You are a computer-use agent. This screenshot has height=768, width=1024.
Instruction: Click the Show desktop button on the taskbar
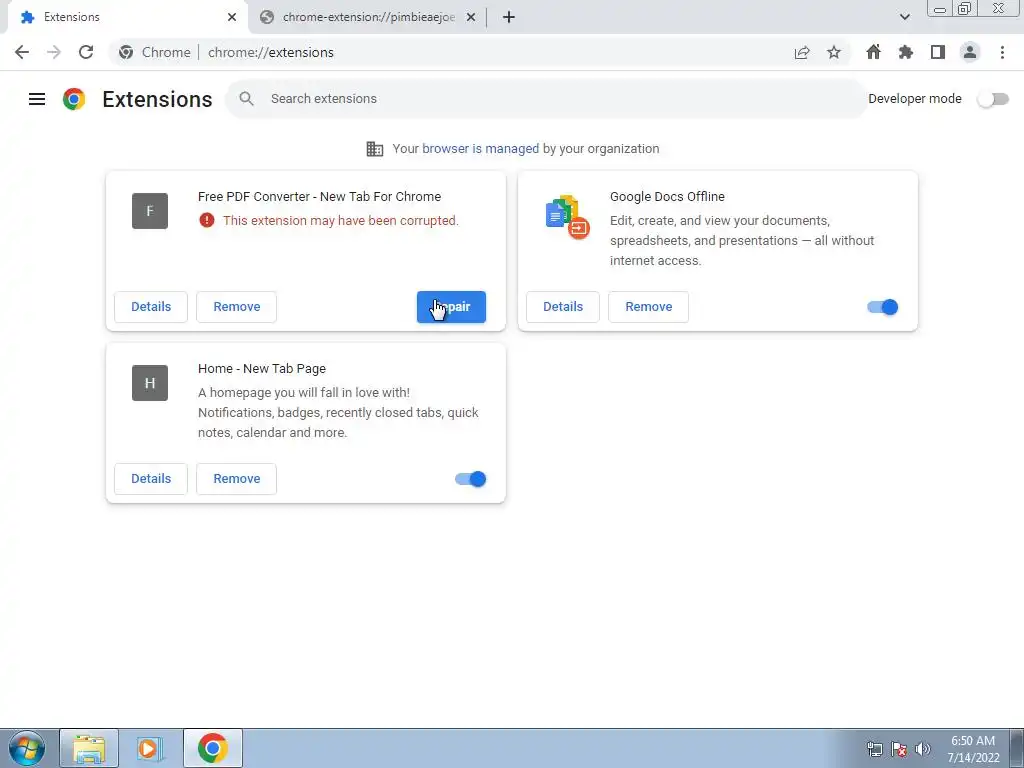pyautogui.click(x=1017, y=748)
